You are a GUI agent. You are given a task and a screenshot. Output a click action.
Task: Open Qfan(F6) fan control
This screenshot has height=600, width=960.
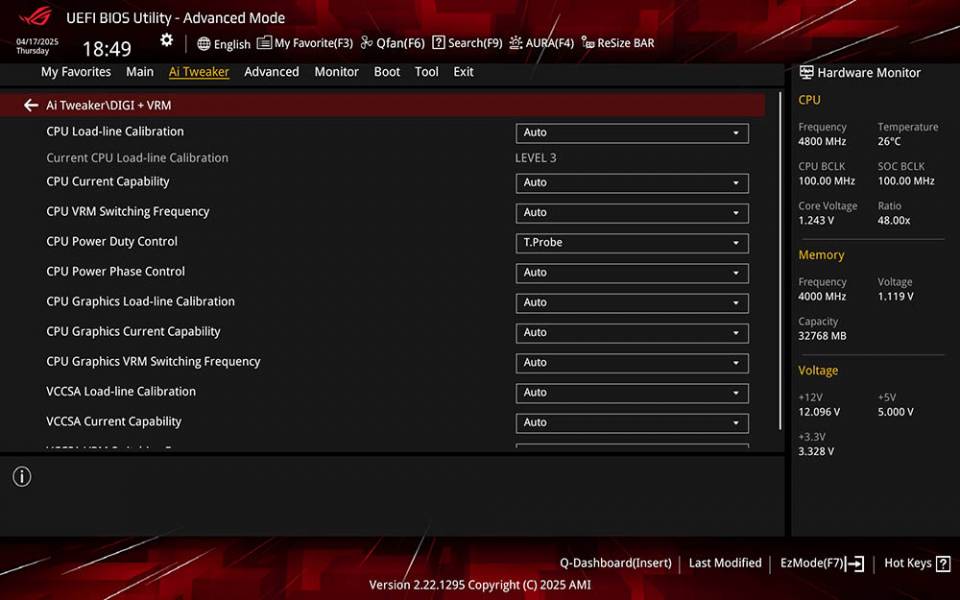pyautogui.click(x=393, y=43)
